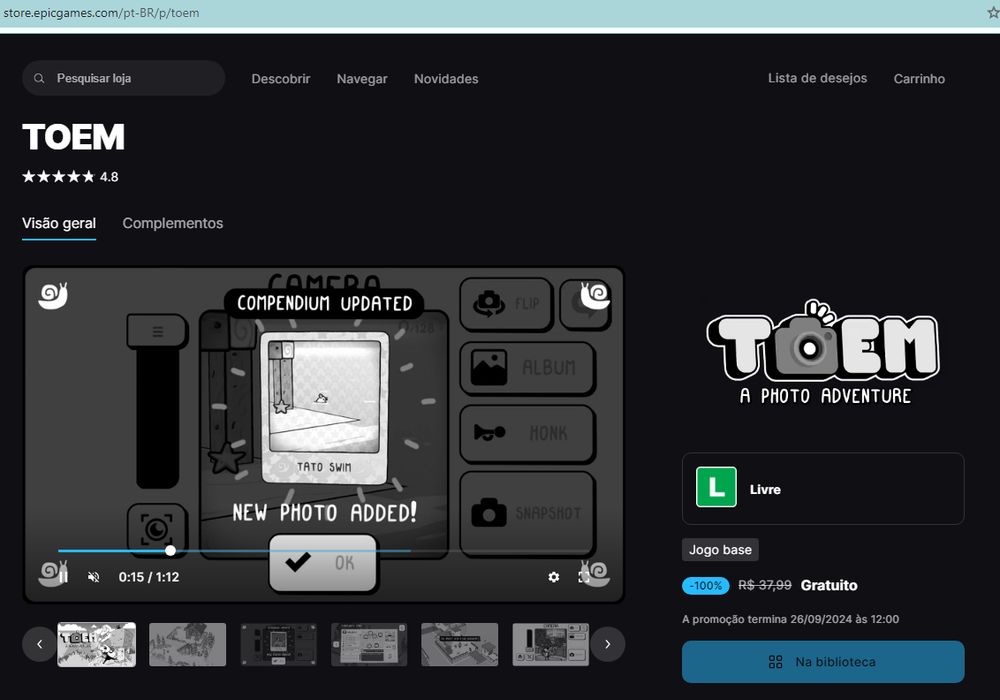The height and width of the screenshot is (700, 1000).
Task: Click the TOEM A Photo Adventure logo
Action: [823, 352]
